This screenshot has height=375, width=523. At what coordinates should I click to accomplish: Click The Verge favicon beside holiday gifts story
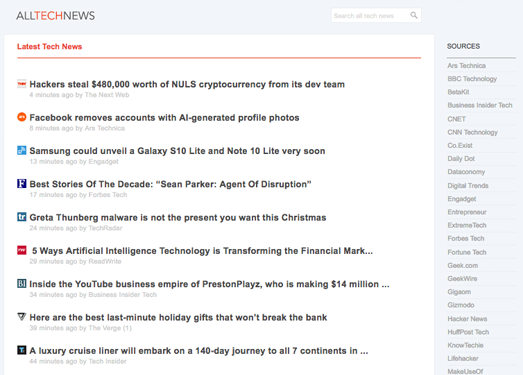tap(22, 317)
